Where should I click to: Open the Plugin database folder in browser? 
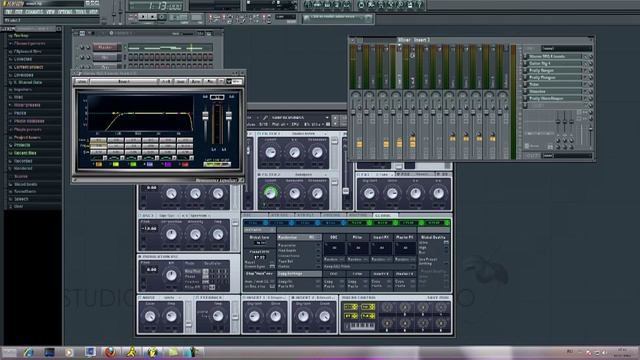coord(29,121)
